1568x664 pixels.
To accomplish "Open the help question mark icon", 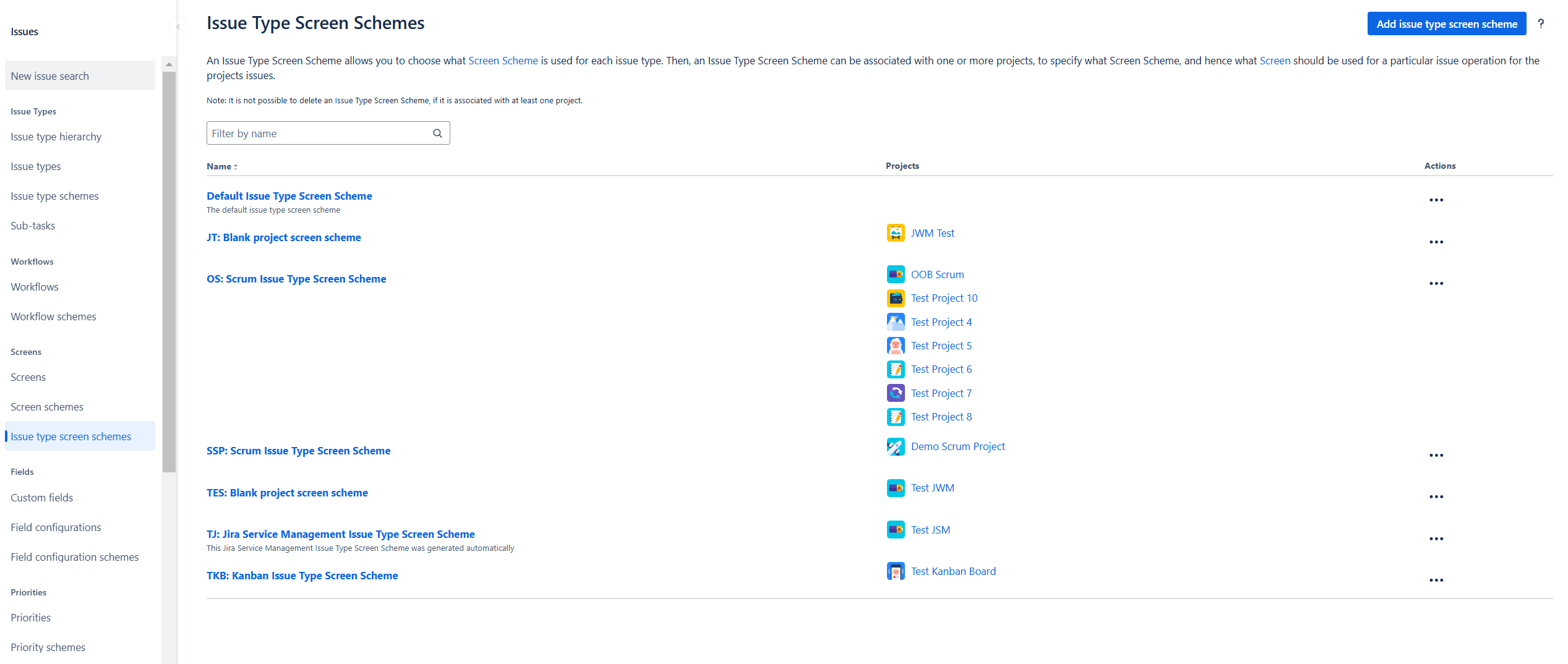I will 1541,23.
